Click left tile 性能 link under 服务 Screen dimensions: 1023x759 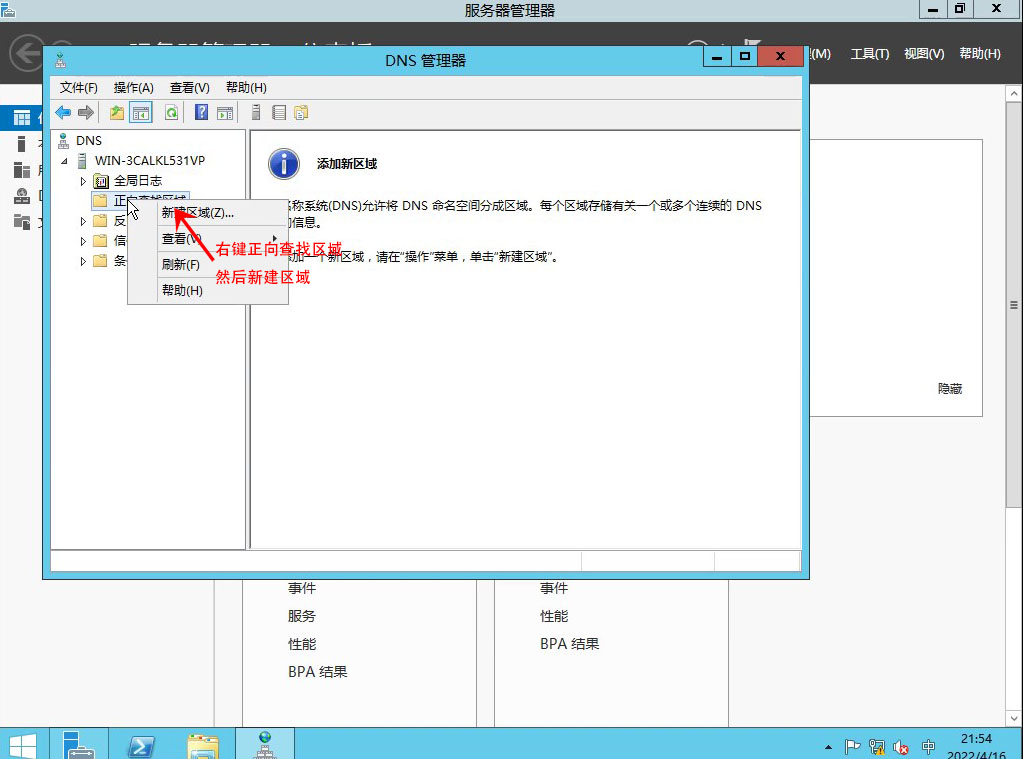click(x=302, y=644)
